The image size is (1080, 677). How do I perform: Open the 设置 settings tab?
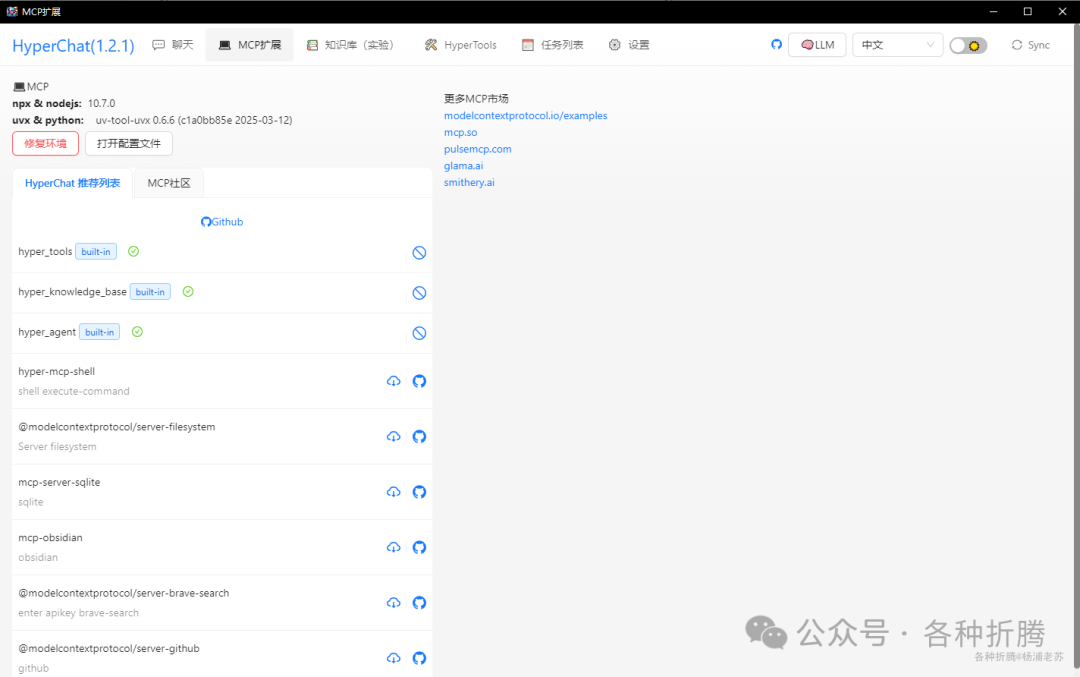[x=629, y=45]
